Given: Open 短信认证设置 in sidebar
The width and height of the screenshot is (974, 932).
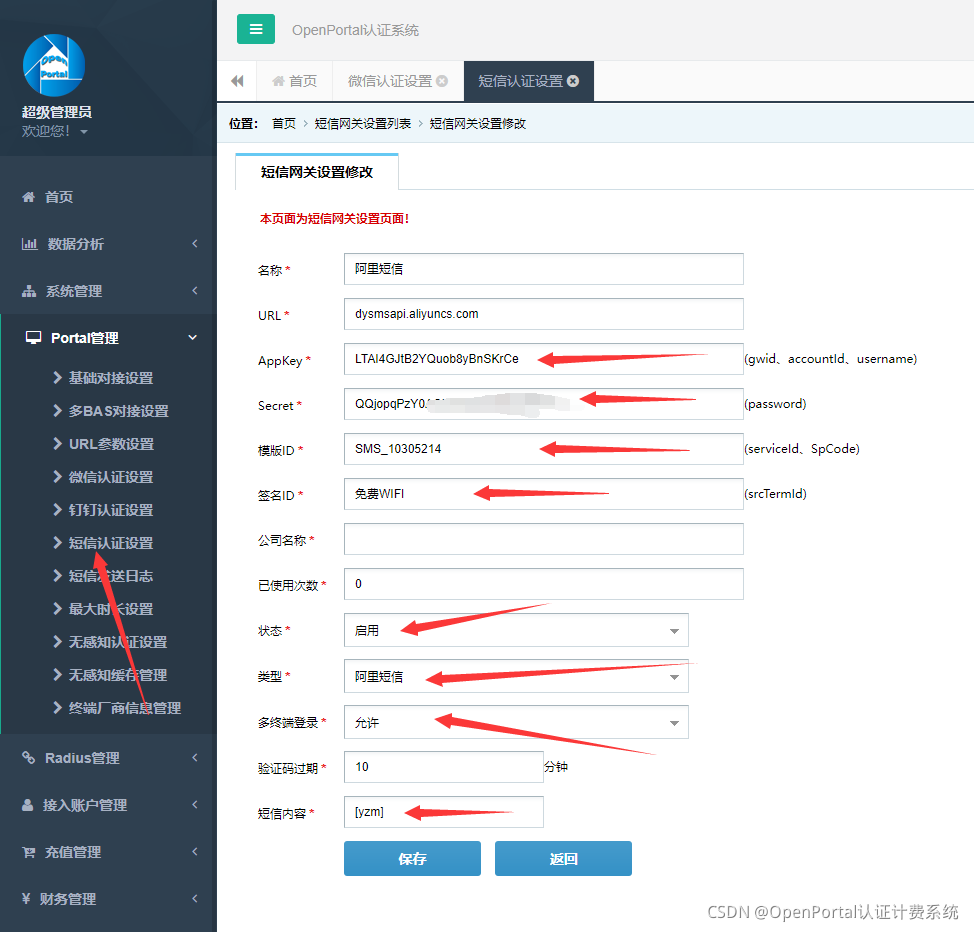Looking at the screenshot, I should [111, 543].
